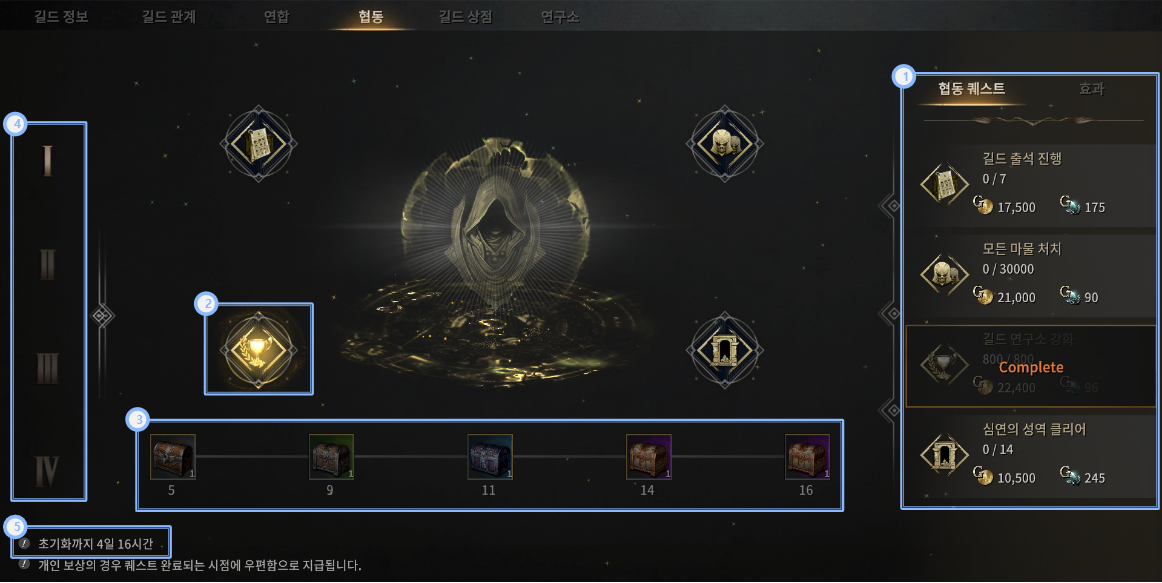Open the 연구소 tab

pos(560,16)
